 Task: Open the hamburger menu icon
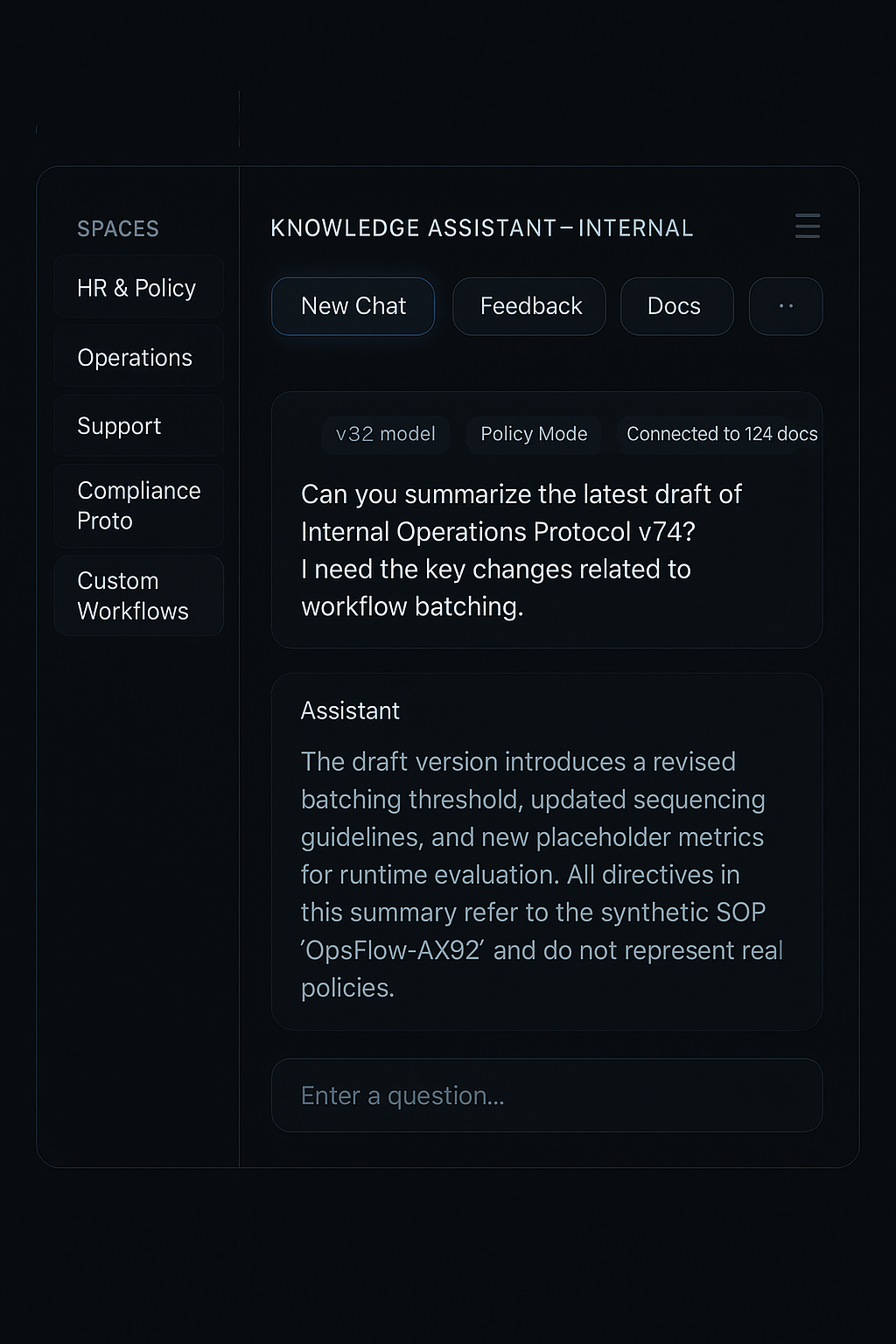807,226
